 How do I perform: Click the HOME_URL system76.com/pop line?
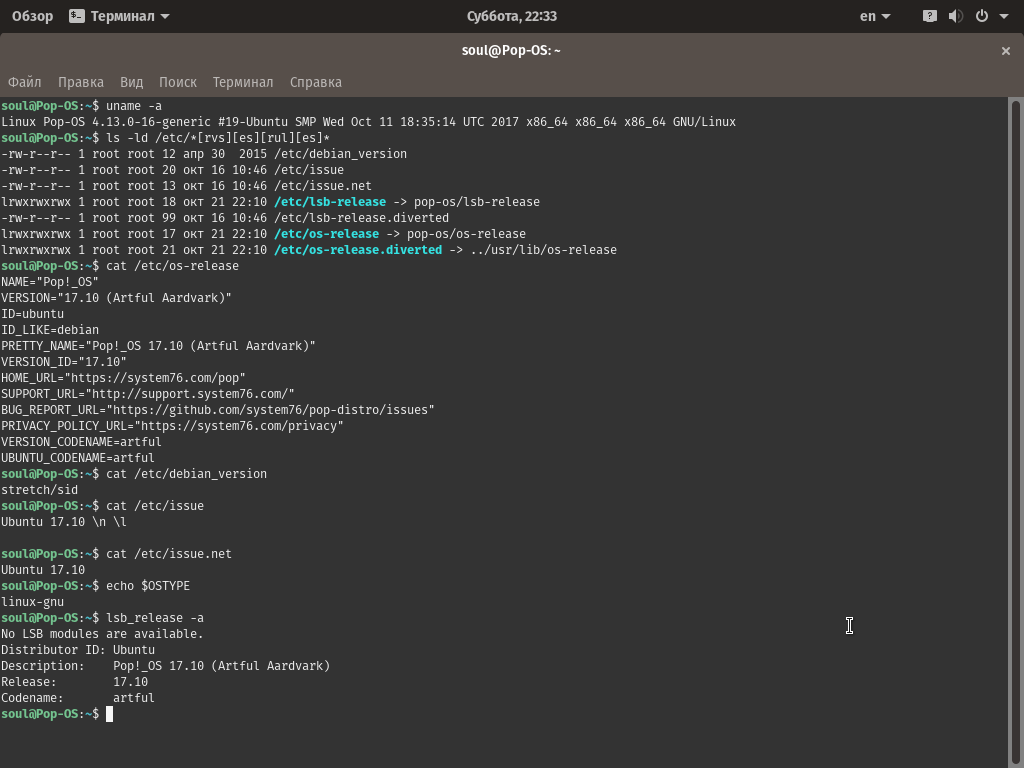point(123,378)
